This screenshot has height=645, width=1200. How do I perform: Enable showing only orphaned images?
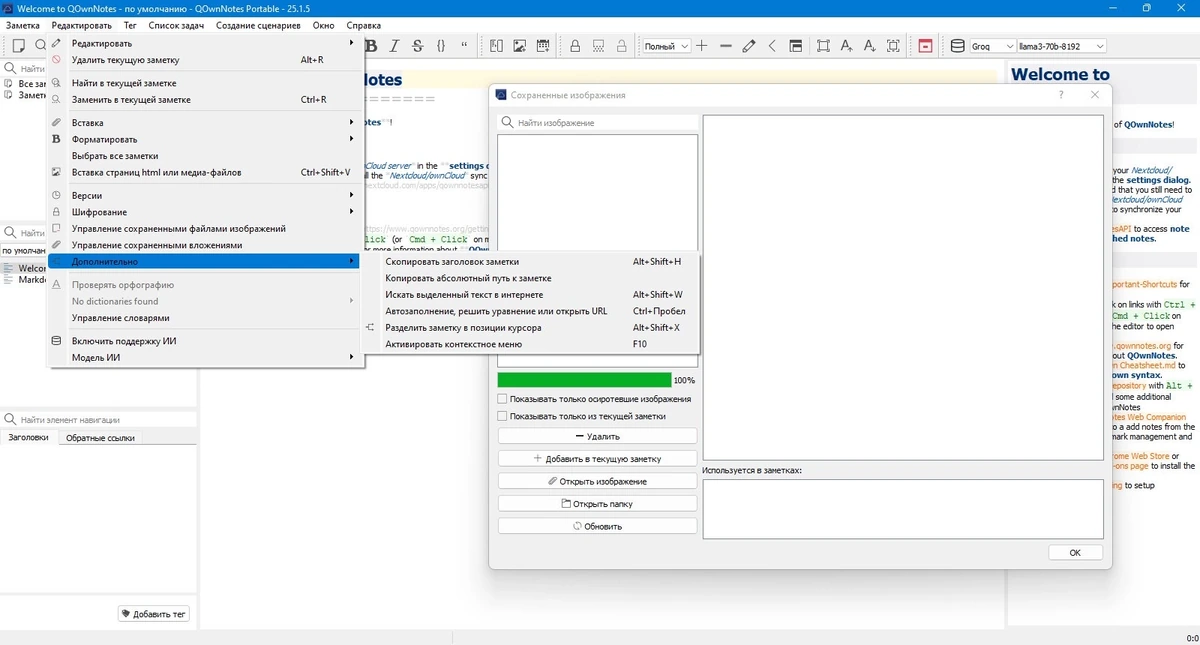click(502, 399)
